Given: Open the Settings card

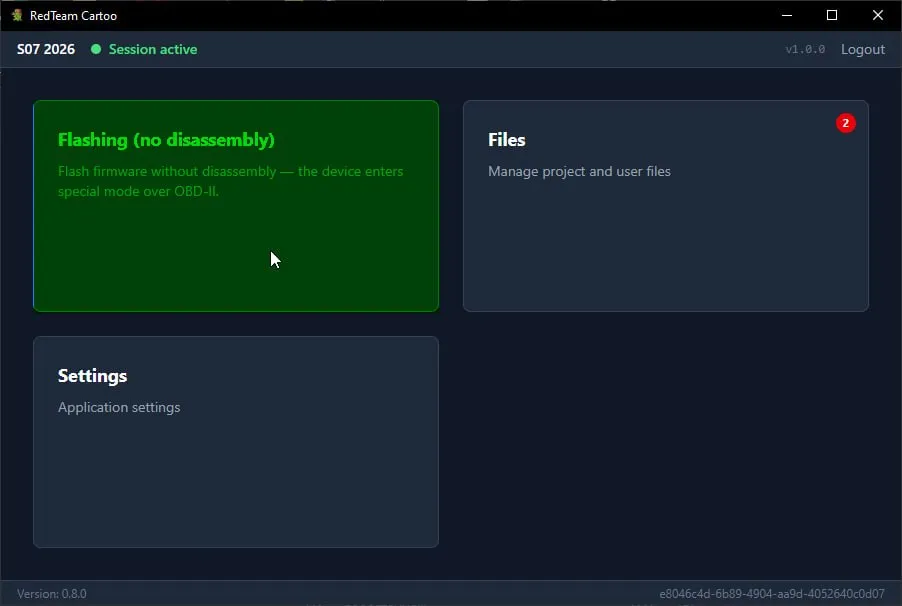Looking at the screenshot, I should [236, 442].
